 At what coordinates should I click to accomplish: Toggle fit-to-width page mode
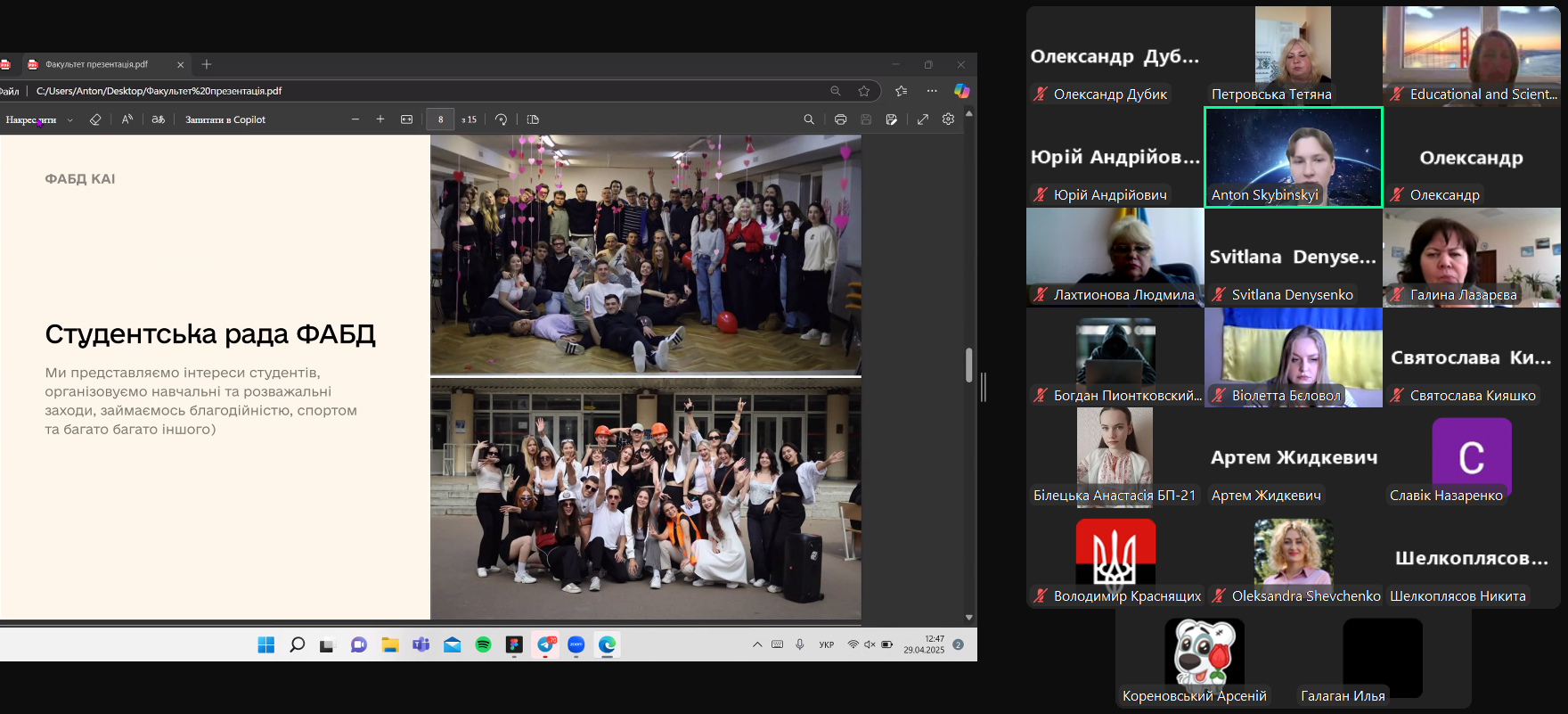click(407, 119)
